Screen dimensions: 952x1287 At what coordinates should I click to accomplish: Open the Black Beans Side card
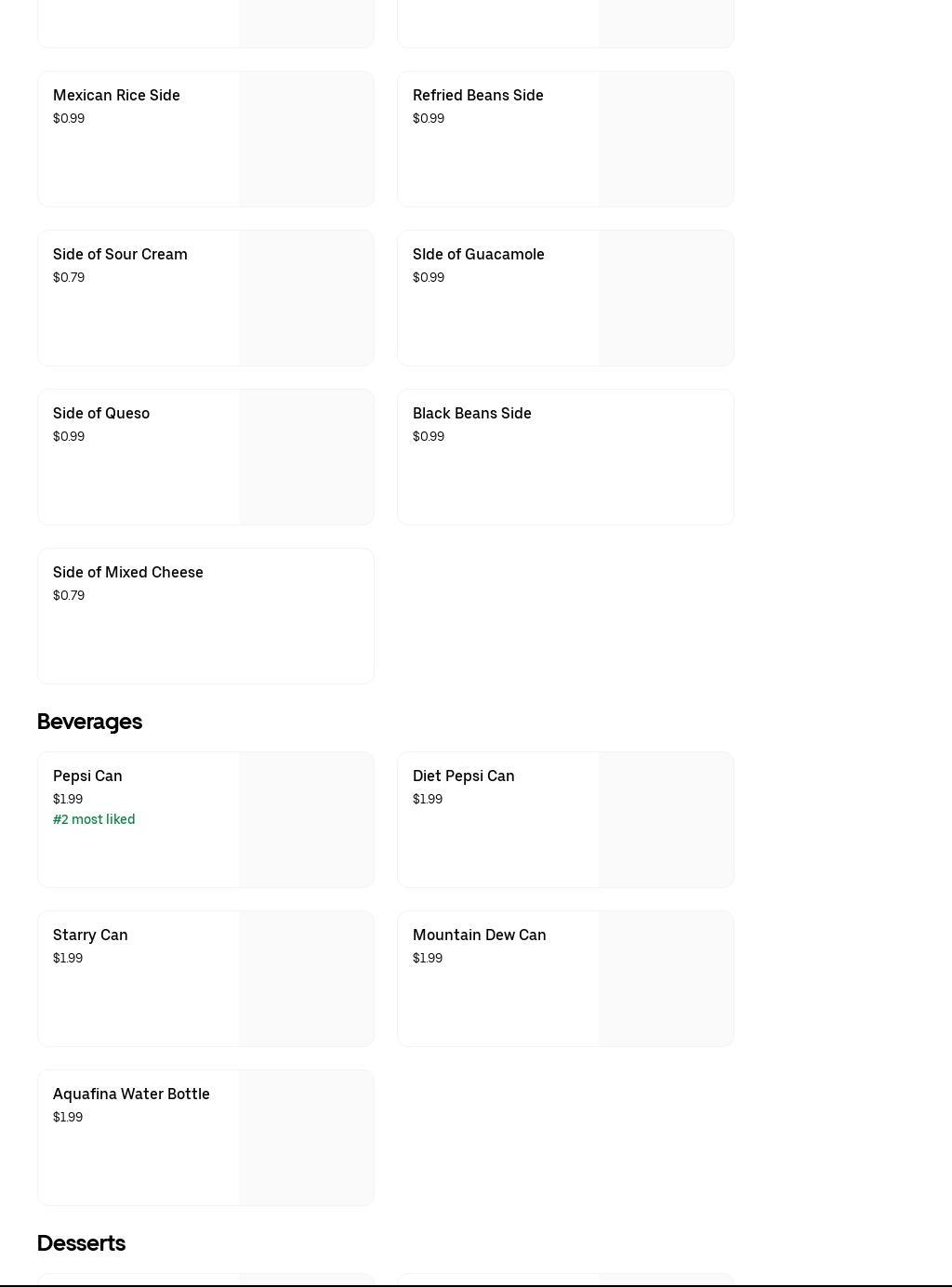[x=472, y=414]
